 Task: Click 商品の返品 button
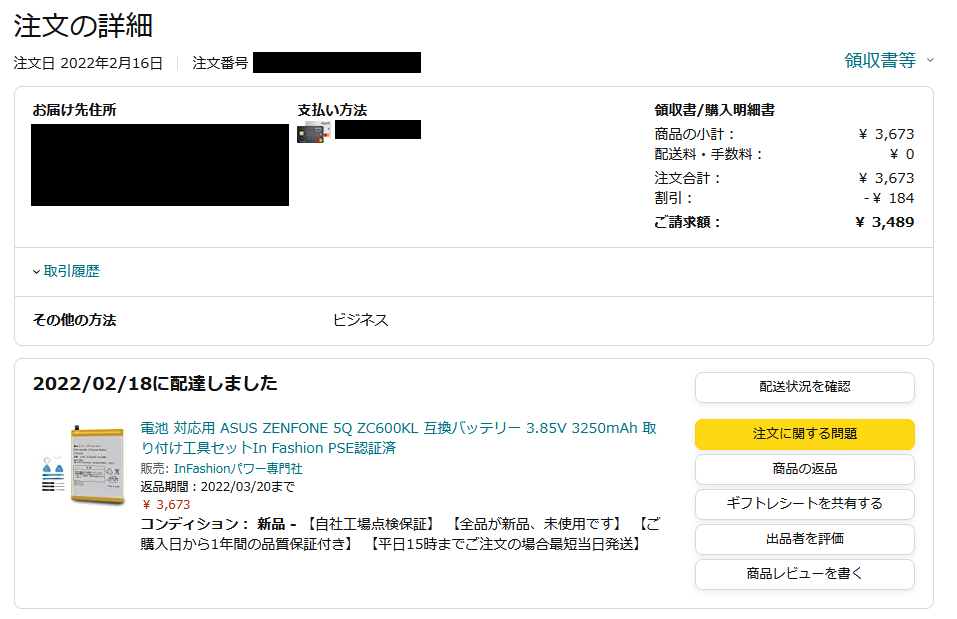(804, 469)
